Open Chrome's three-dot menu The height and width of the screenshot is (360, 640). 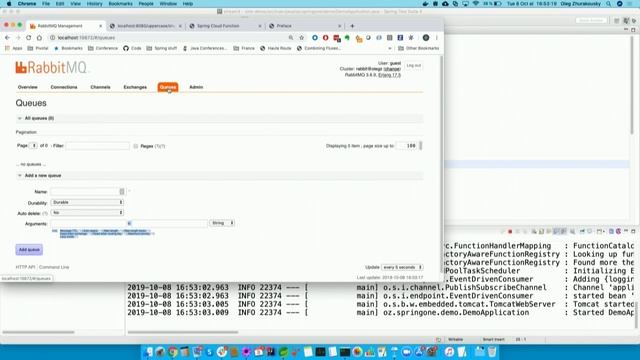click(x=436, y=38)
